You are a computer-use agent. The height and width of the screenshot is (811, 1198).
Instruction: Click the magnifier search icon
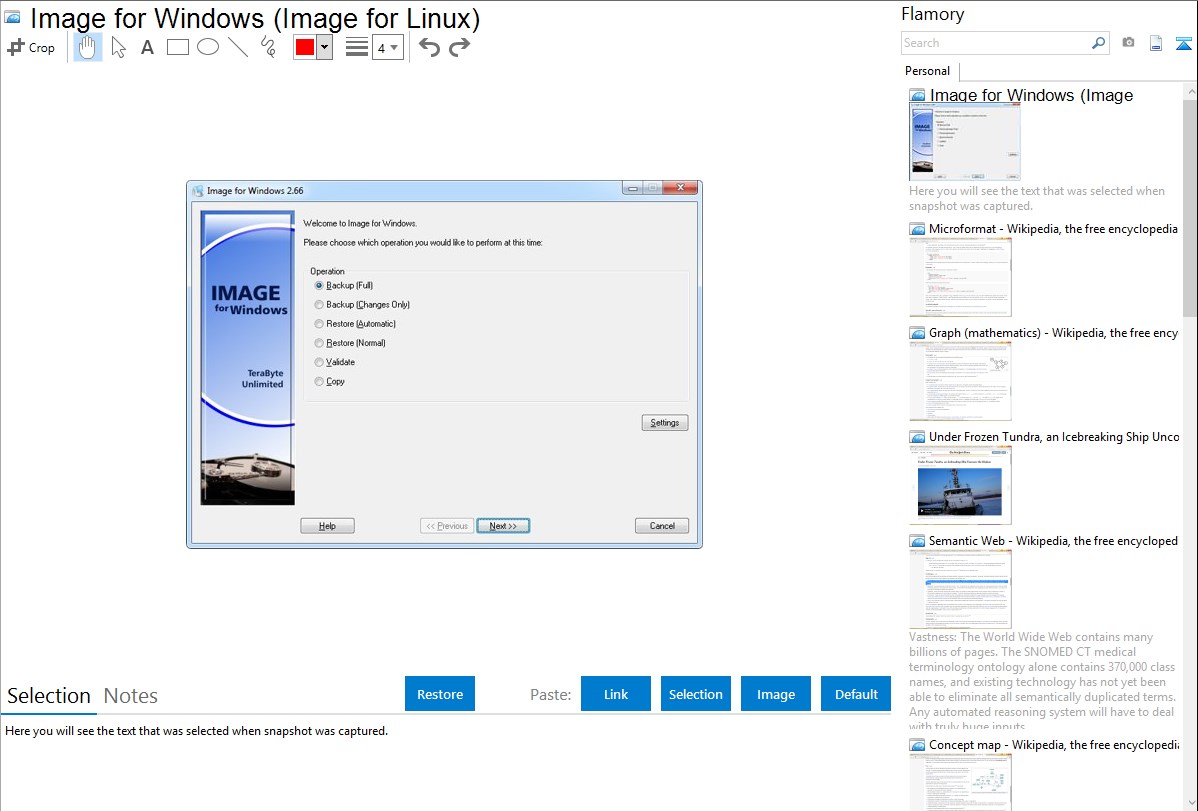coord(1098,43)
